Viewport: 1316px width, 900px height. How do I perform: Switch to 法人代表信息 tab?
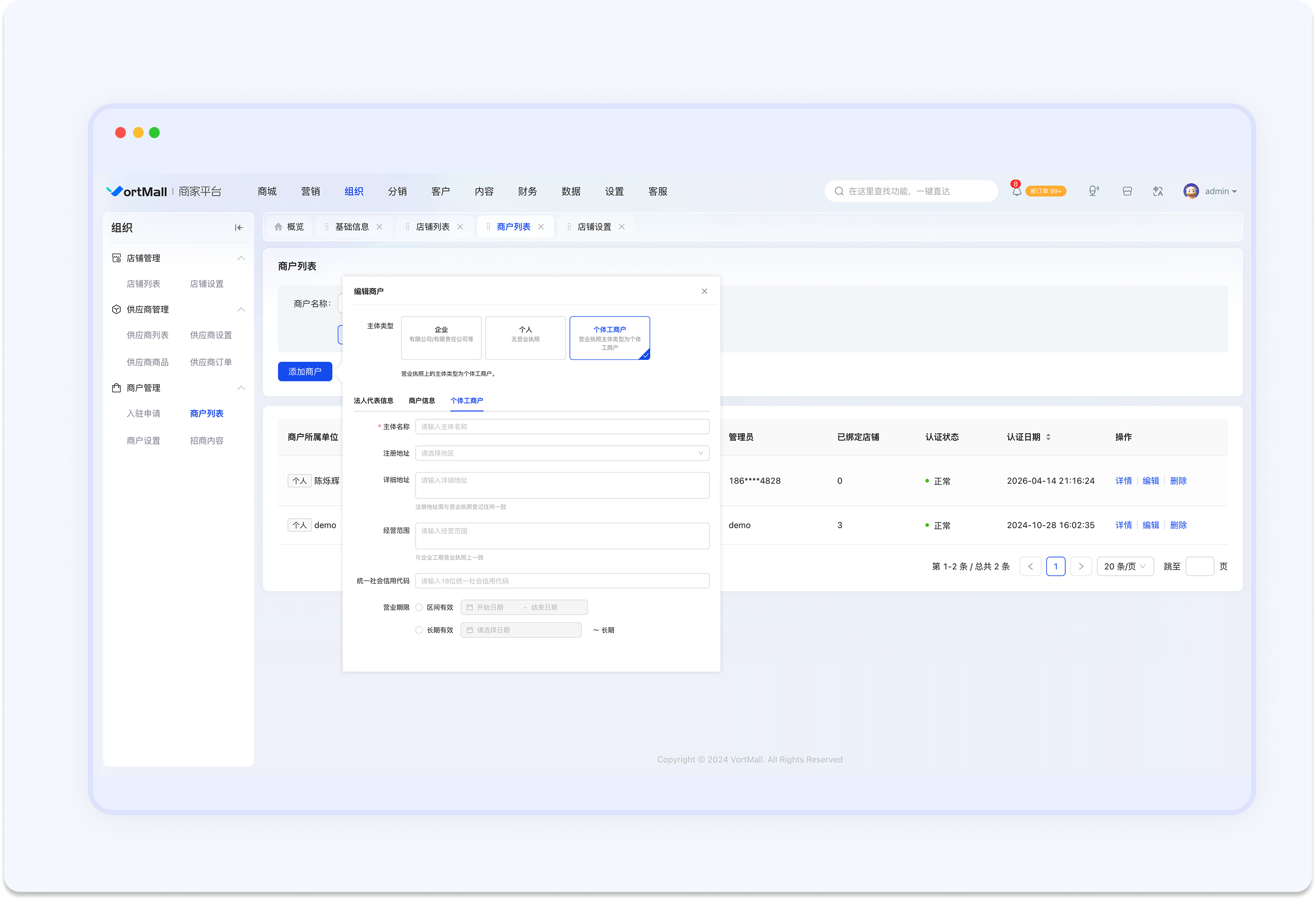[373, 401]
